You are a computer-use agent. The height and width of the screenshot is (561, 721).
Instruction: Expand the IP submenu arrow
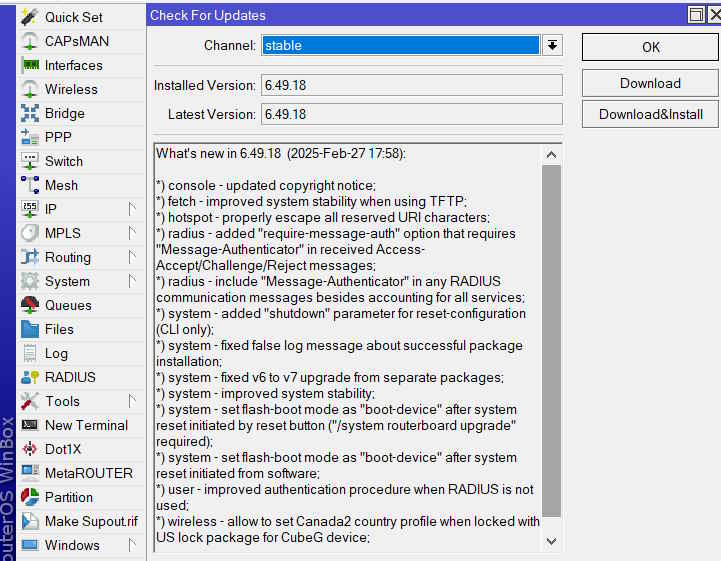coord(132,209)
